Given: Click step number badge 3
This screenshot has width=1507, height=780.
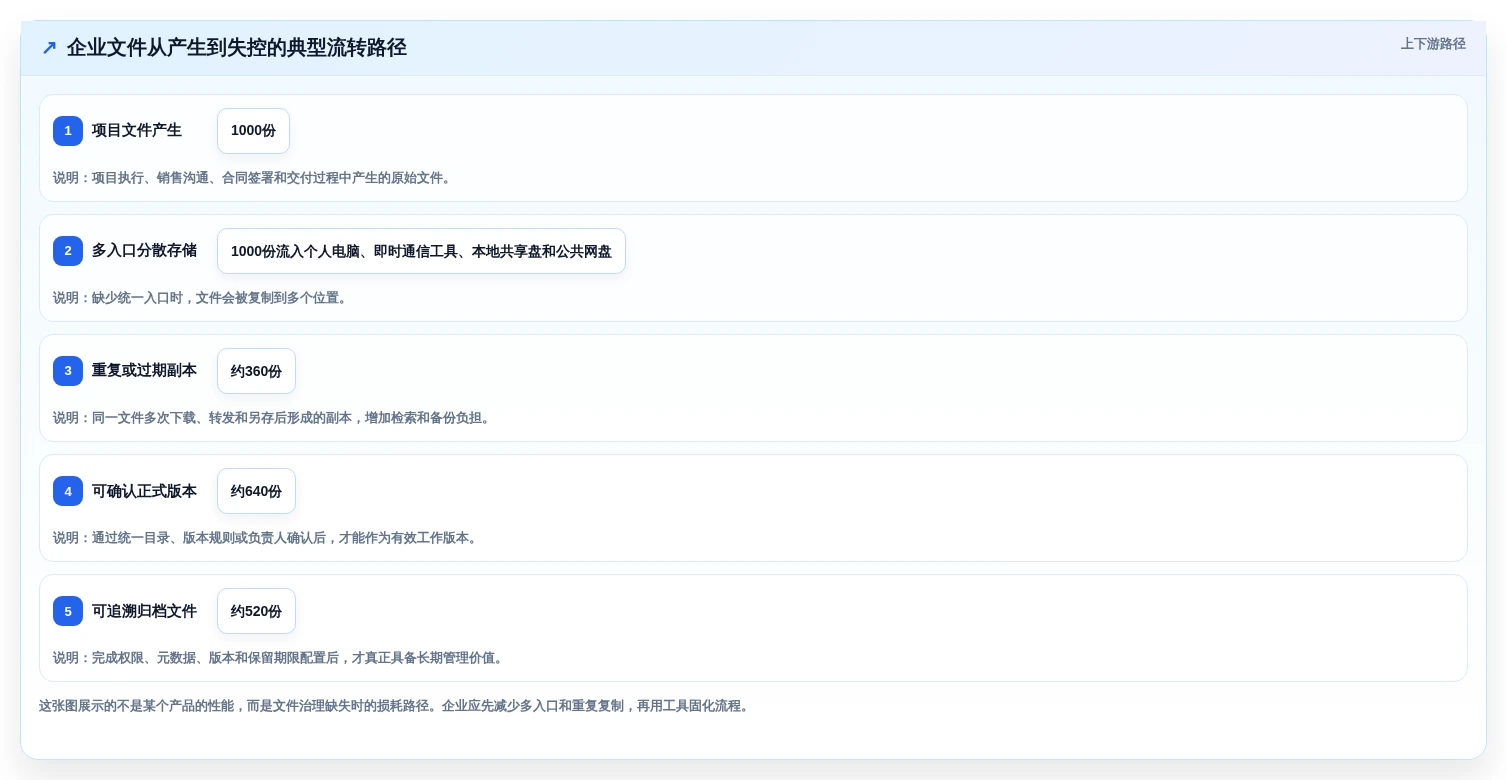Looking at the screenshot, I should click(68, 371).
